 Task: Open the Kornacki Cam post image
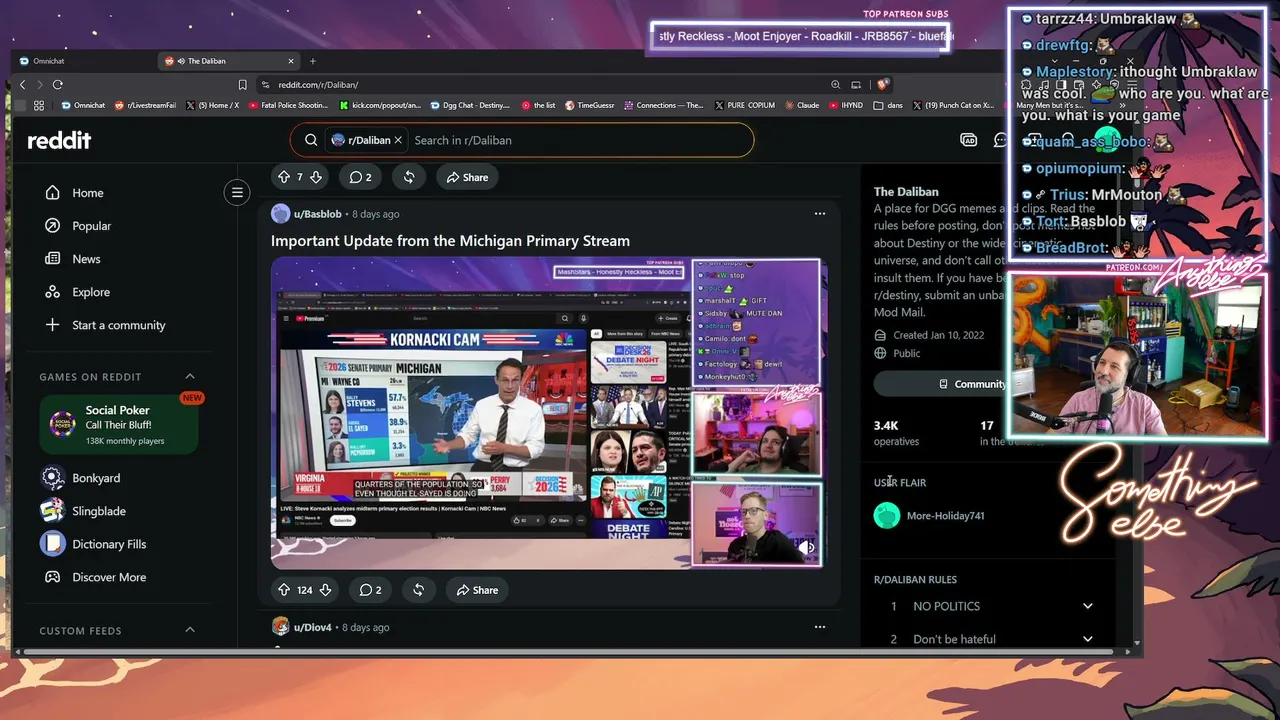[548, 412]
